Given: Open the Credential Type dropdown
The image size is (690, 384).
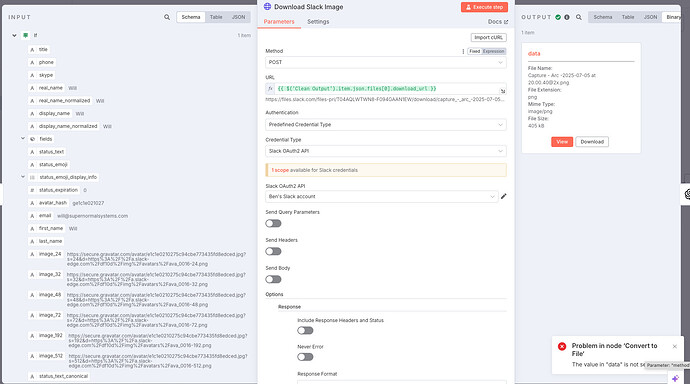Looking at the screenshot, I should (x=385, y=151).
